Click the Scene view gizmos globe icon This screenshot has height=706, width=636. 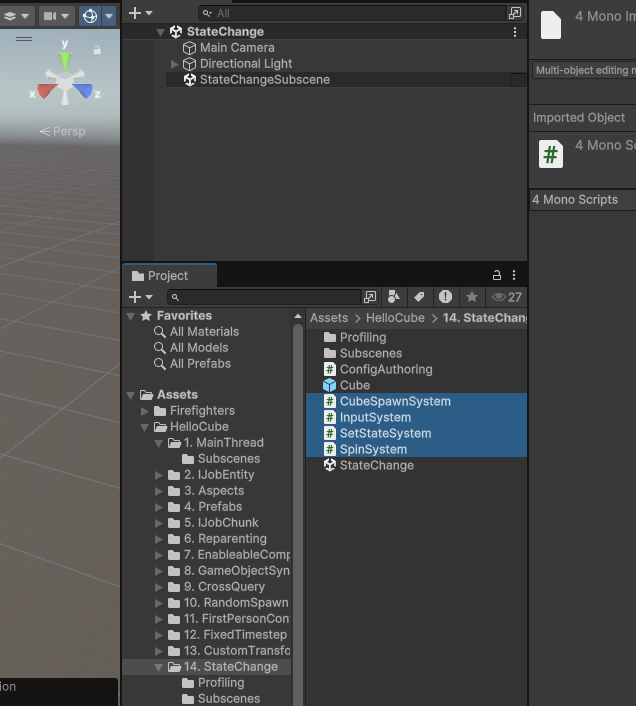90,16
